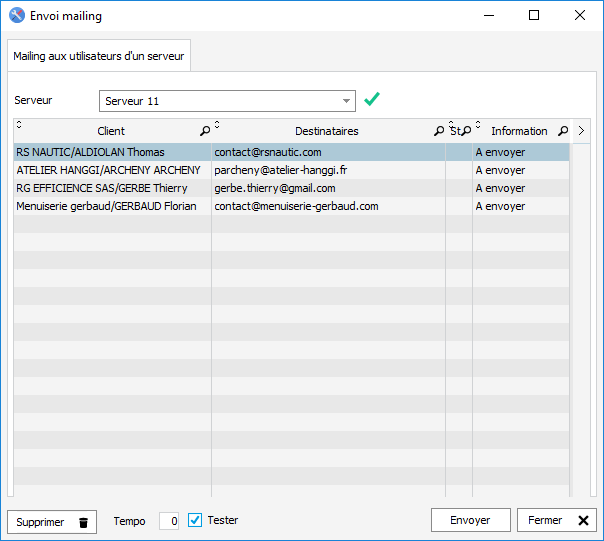Click the Information column header

click(x=518, y=131)
